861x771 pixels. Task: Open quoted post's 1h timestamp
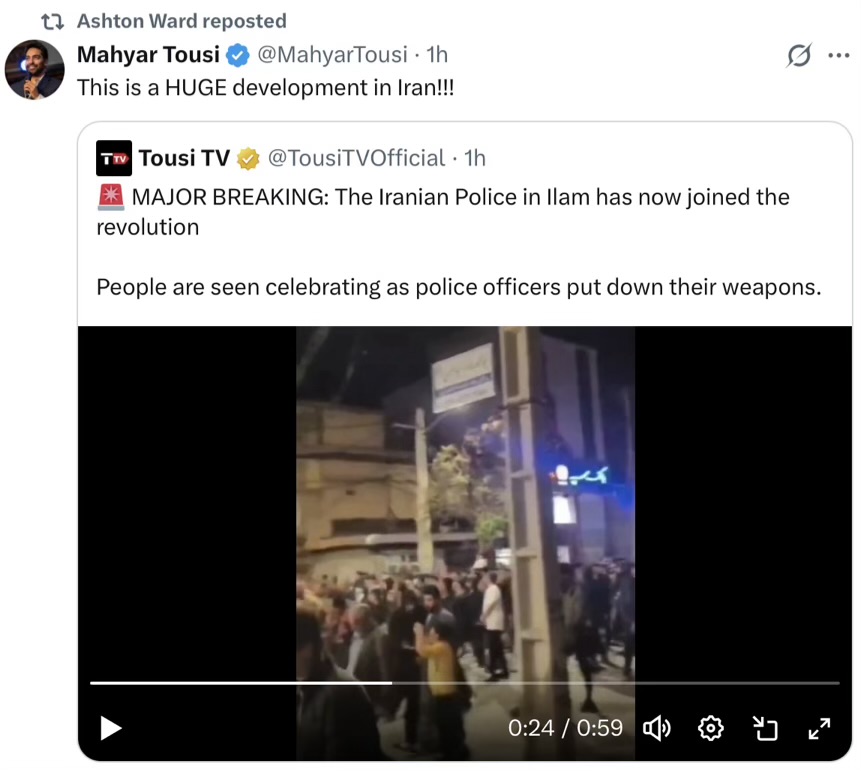tap(475, 158)
